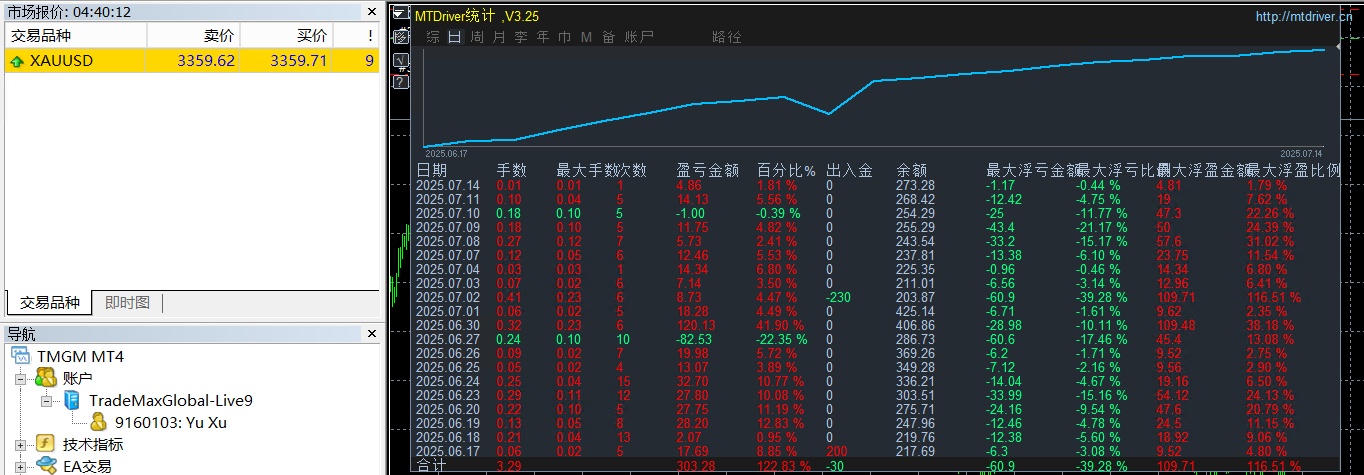Screen dimensions: 1364x475
Task: Click the move panel icon under the arrow
Action: tap(400, 37)
